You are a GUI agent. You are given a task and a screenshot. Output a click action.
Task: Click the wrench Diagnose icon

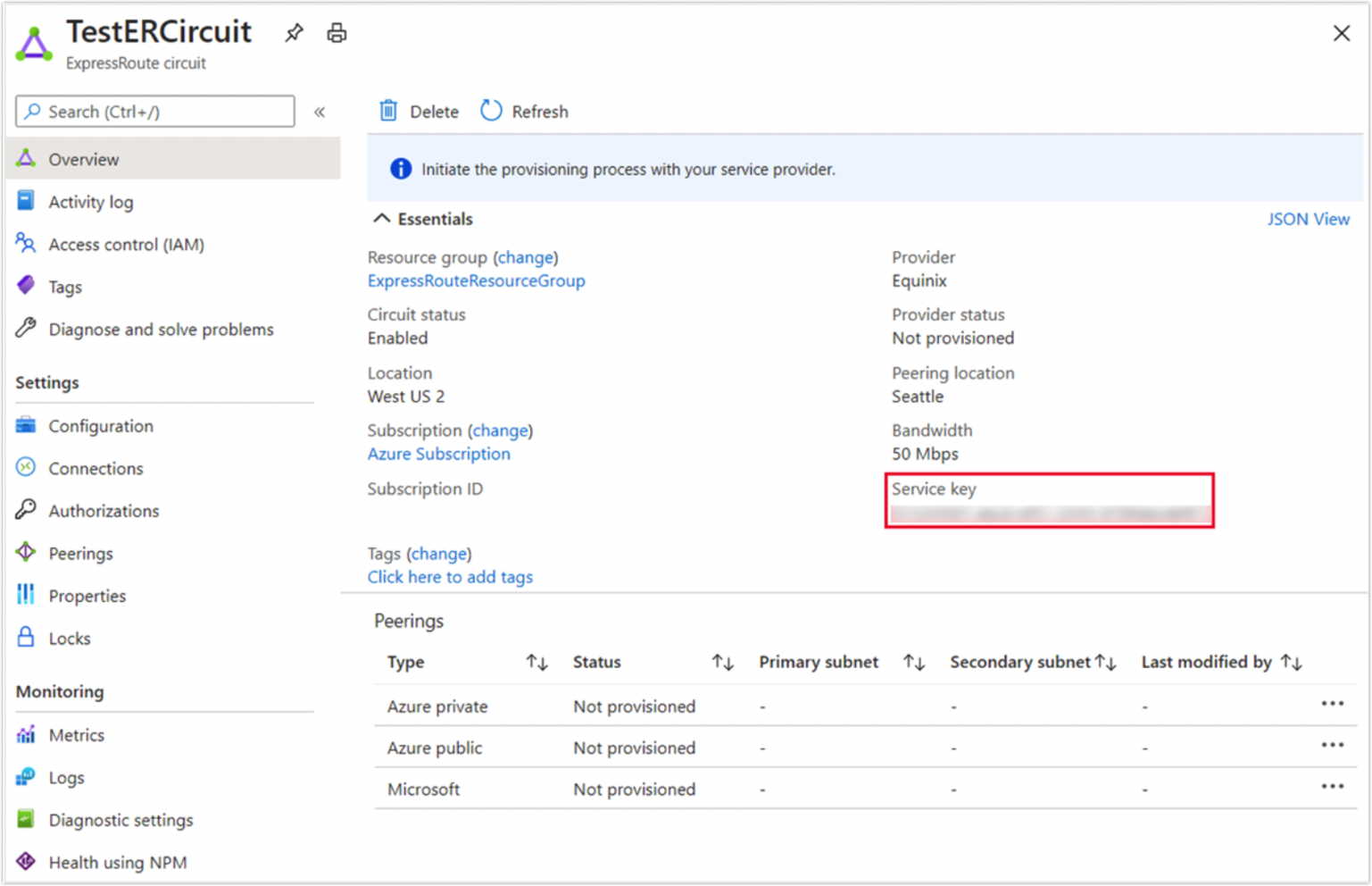[x=26, y=328]
